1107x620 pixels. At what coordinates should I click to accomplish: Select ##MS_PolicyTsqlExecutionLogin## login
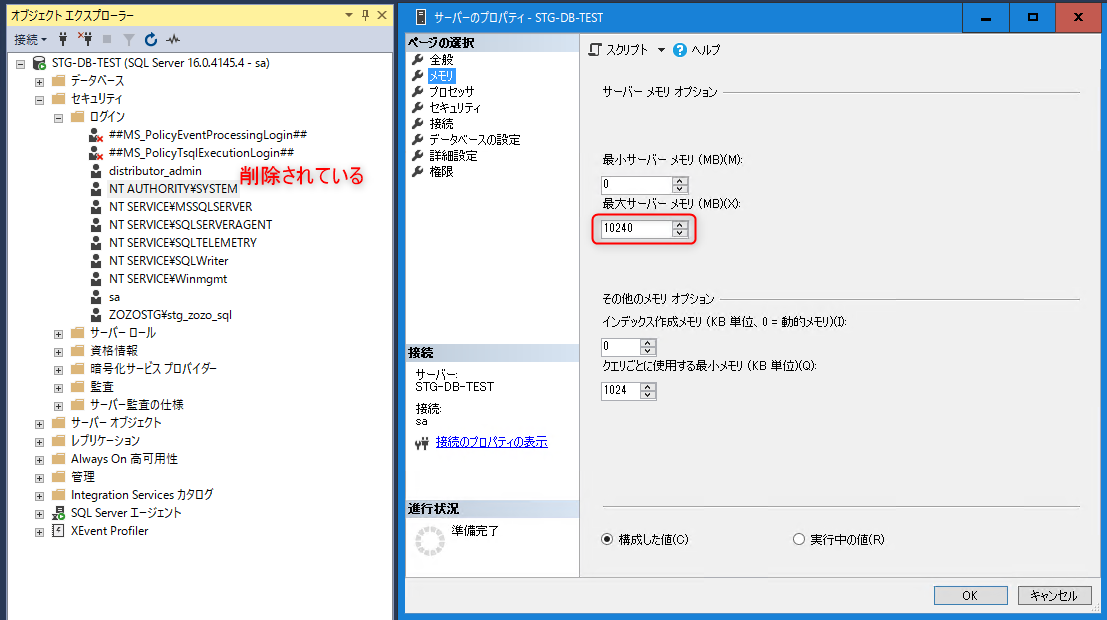click(201, 153)
